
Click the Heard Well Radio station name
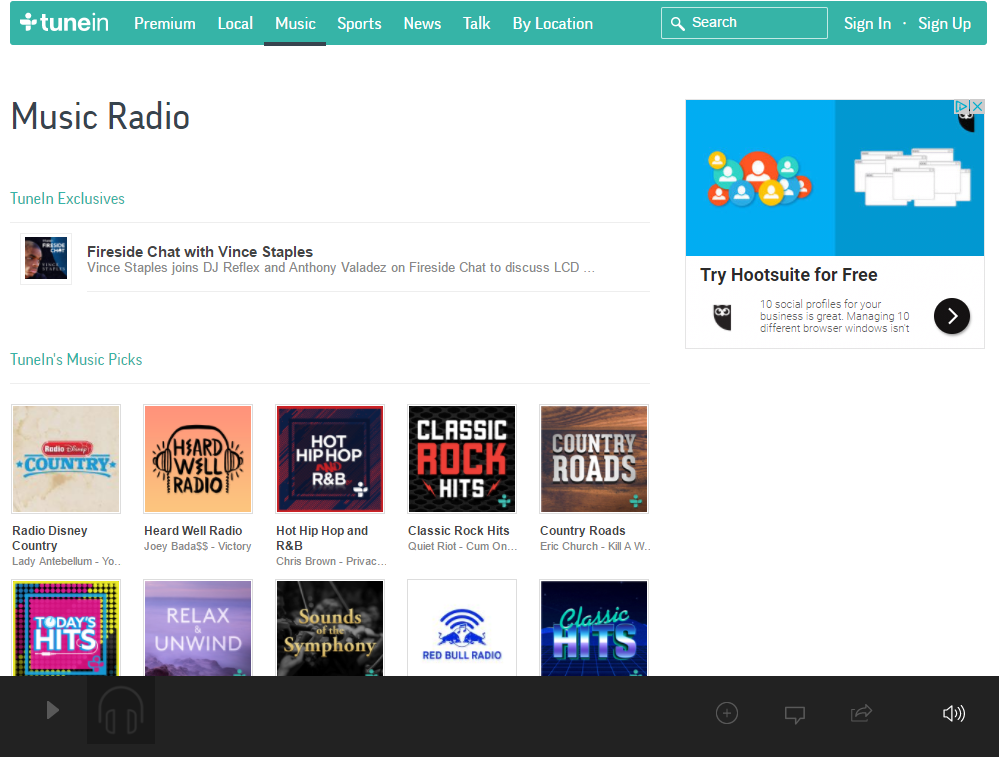[193, 531]
